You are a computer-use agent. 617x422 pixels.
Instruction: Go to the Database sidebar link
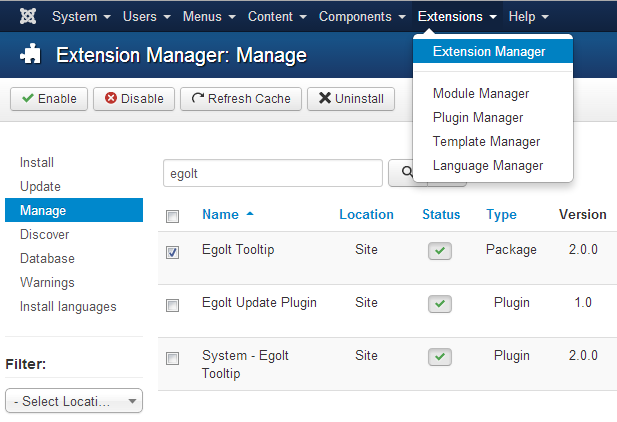(47, 259)
